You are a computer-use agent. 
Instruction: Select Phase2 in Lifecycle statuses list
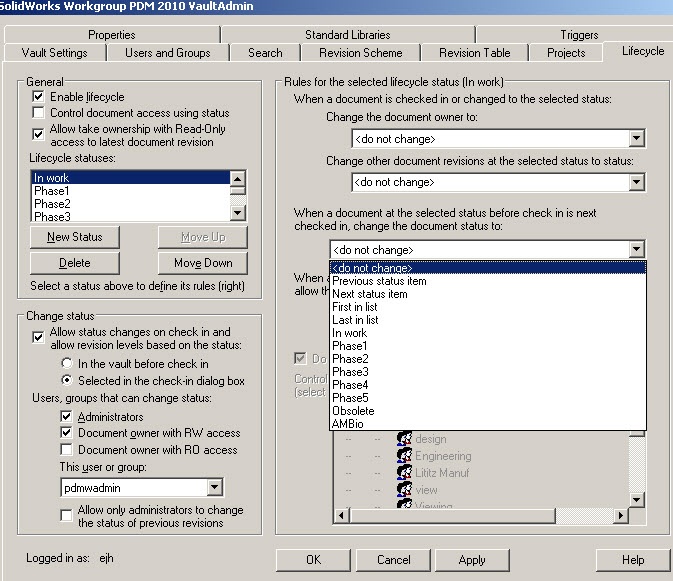coord(131,203)
